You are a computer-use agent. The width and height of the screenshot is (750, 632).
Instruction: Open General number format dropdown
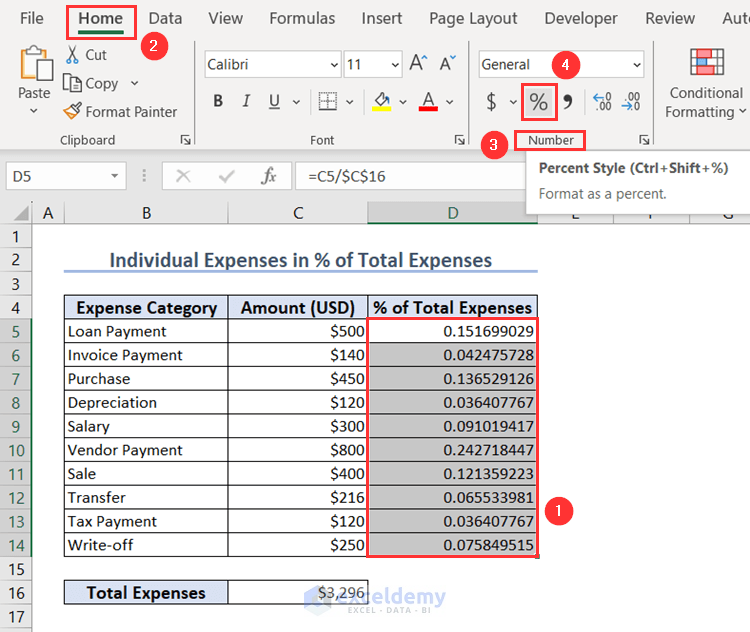click(637, 65)
